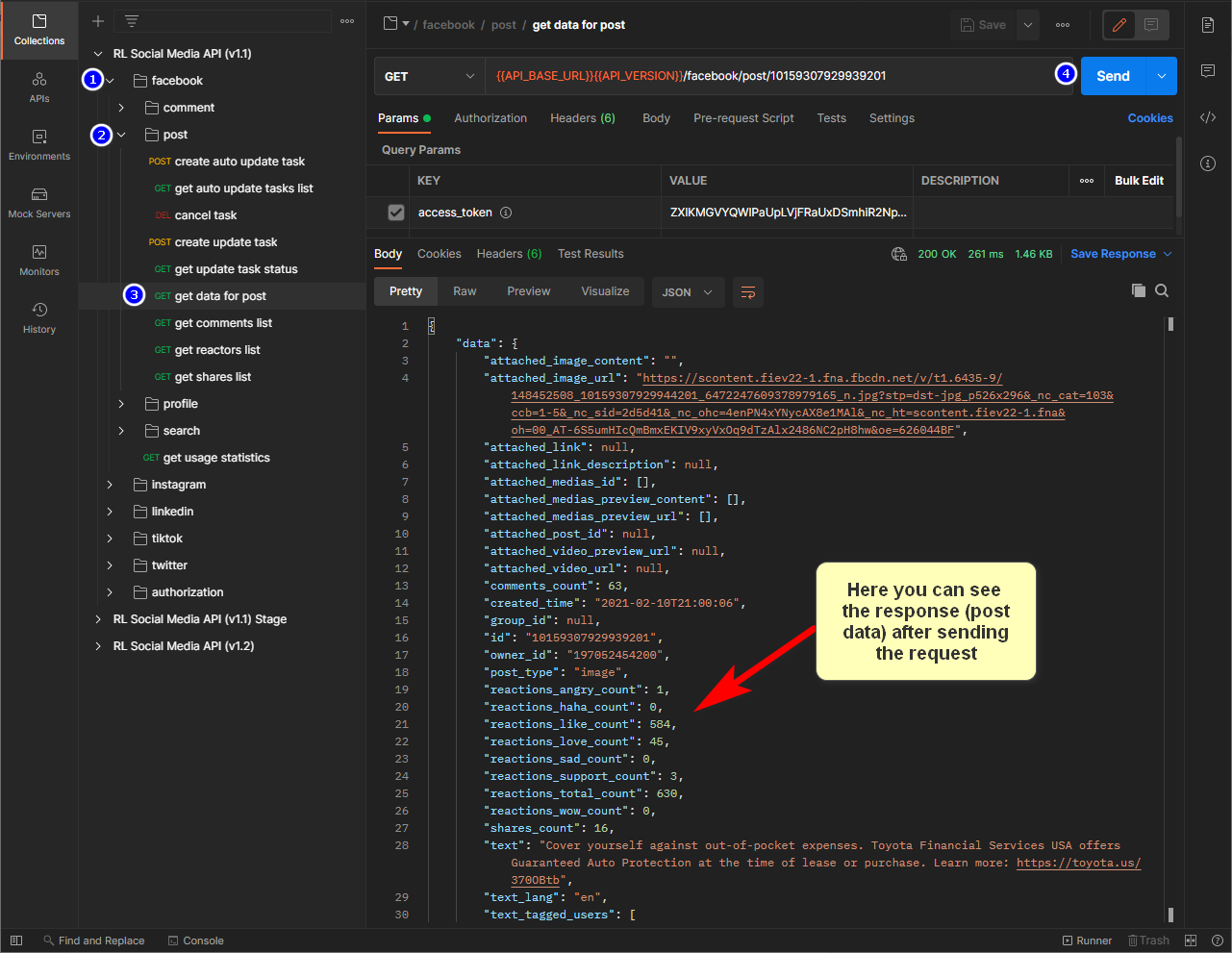Image resolution: width=1232 pixels, height=953 pixels.
Task: Collapse the post folder in the collection tree
Action: point(120,135)
